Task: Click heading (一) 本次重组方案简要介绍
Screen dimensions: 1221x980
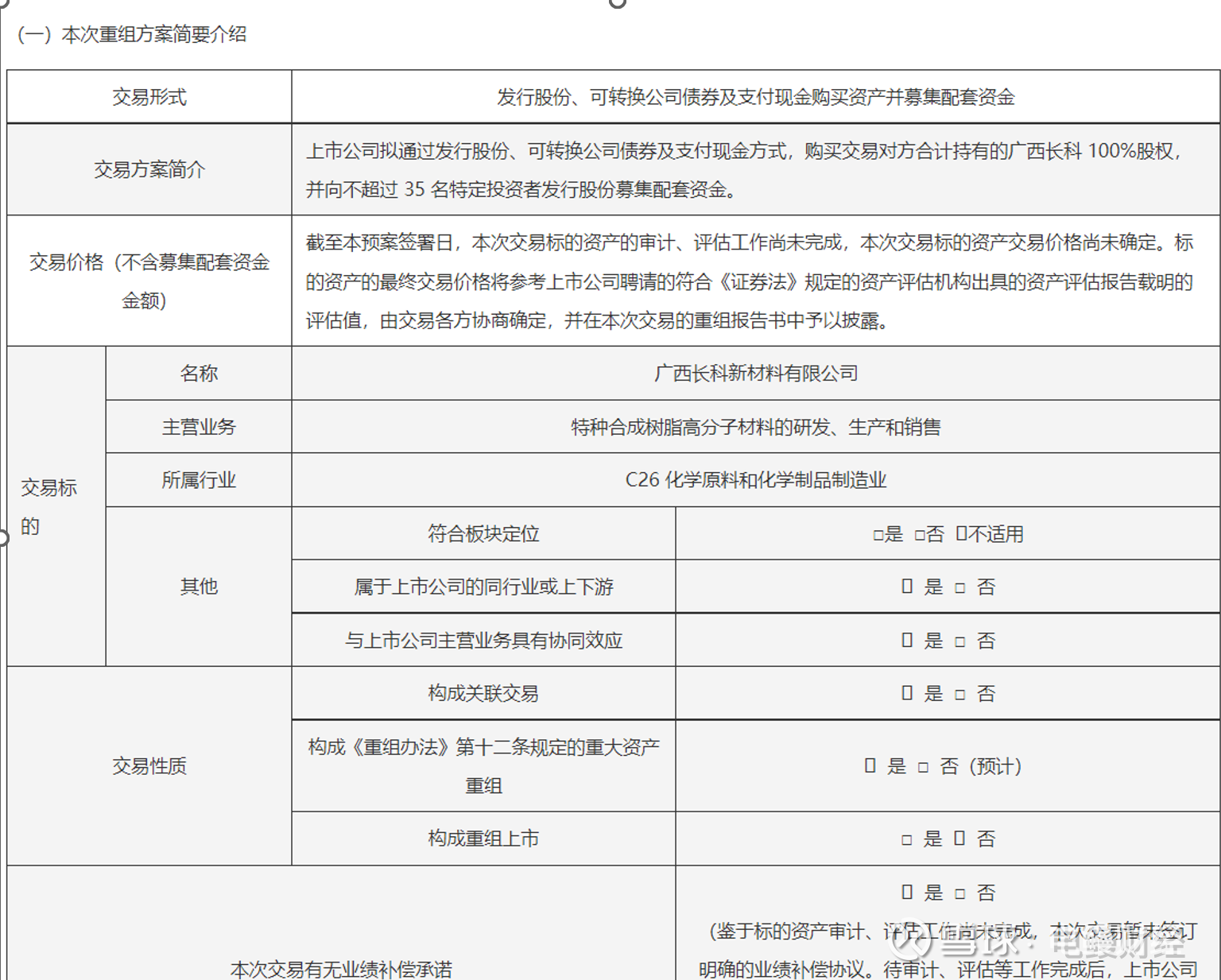Action: (132, 34)
